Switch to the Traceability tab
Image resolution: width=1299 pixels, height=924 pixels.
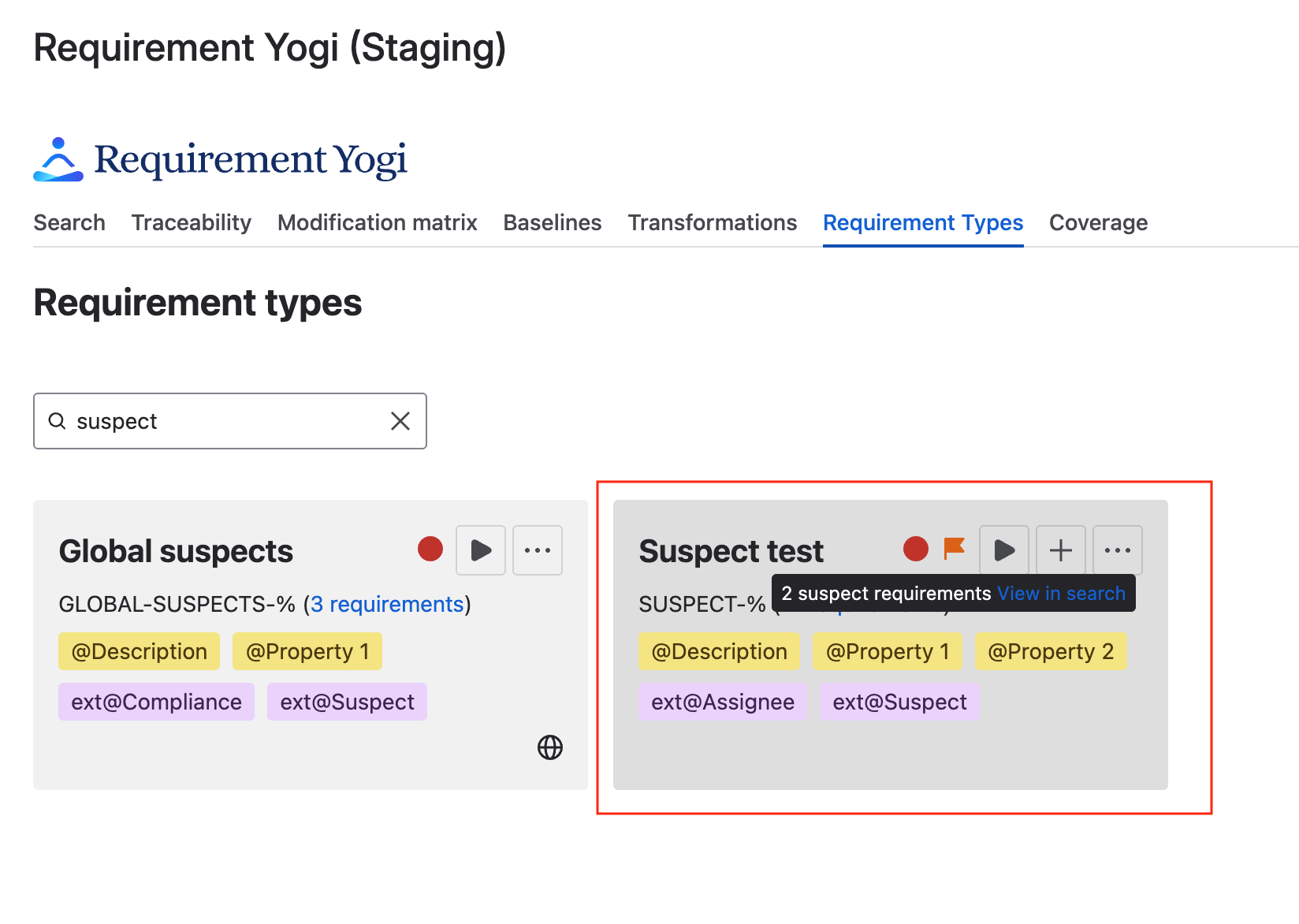tap(192, 223)
